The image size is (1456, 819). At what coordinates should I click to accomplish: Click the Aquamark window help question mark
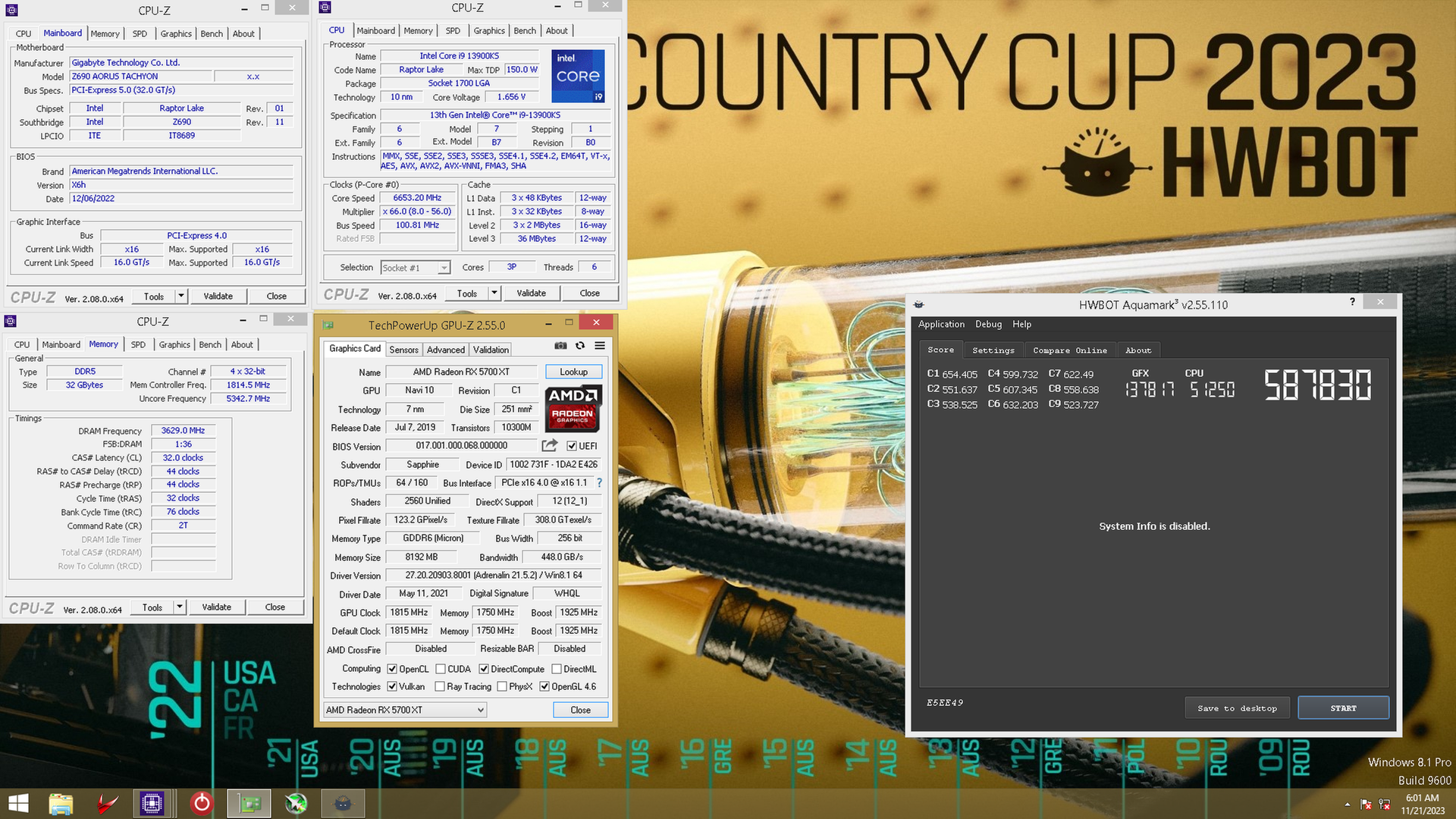(x=1352, y=302)
